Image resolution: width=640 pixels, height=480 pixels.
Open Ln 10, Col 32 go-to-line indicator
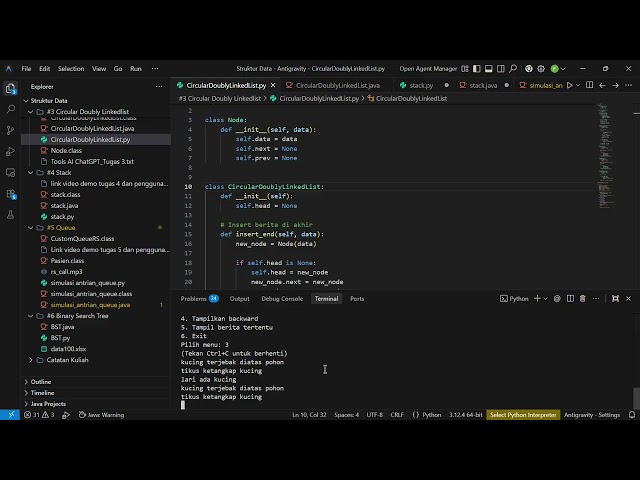coord(309,415)
